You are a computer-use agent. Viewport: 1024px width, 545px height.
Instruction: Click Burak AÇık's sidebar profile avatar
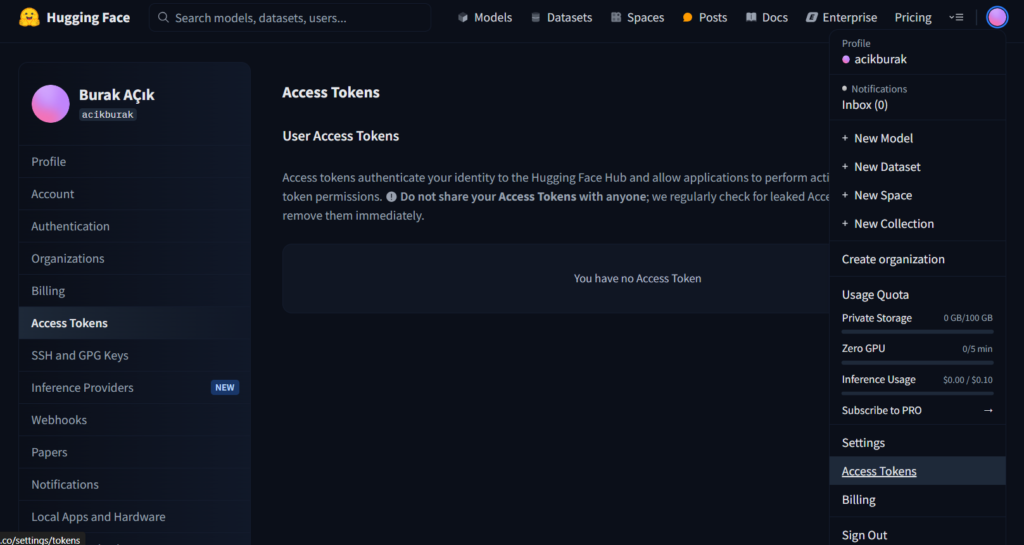click(50, 104)
